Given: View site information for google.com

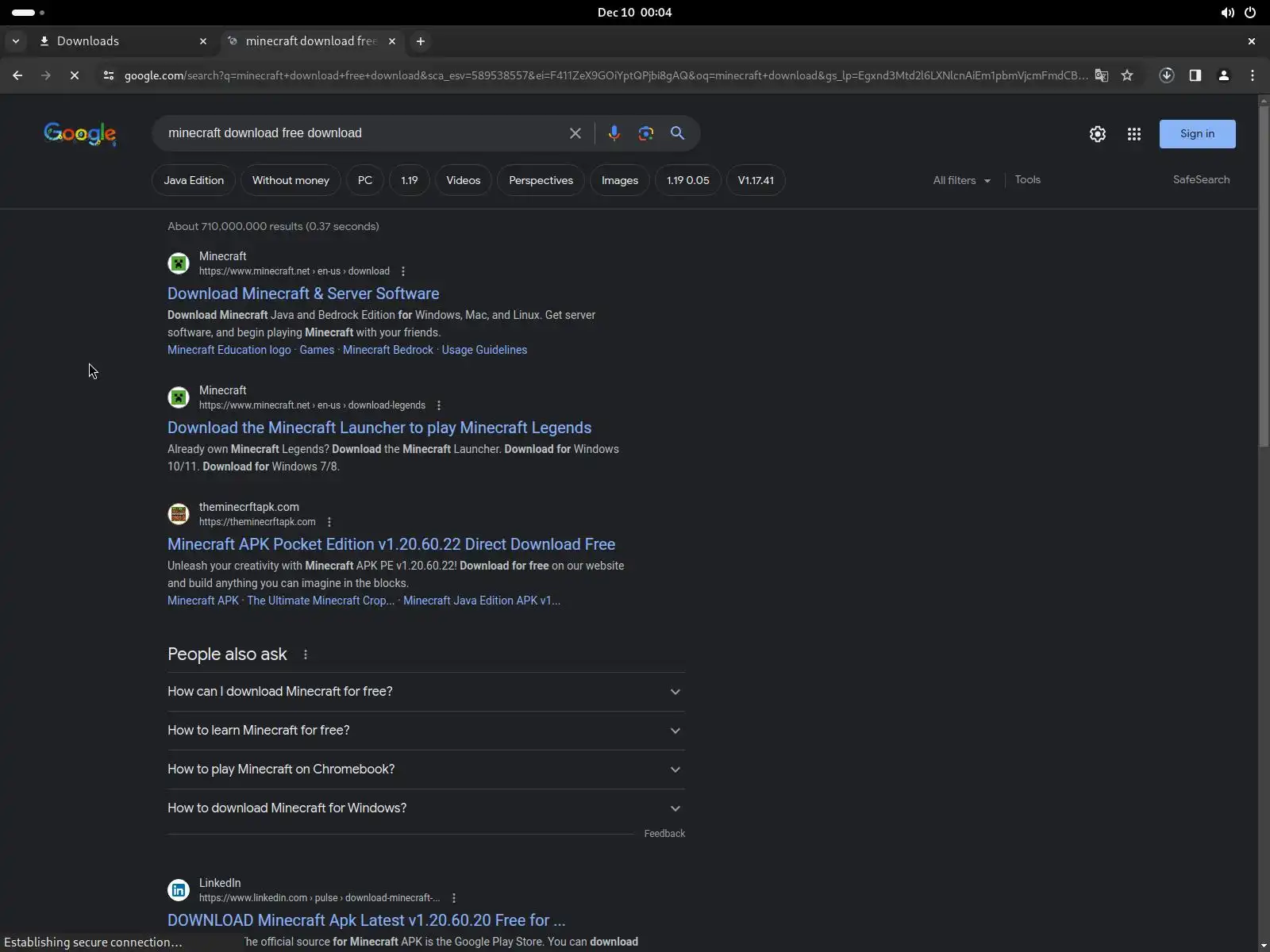Looking at the screenshot, I should pos(109,75).
